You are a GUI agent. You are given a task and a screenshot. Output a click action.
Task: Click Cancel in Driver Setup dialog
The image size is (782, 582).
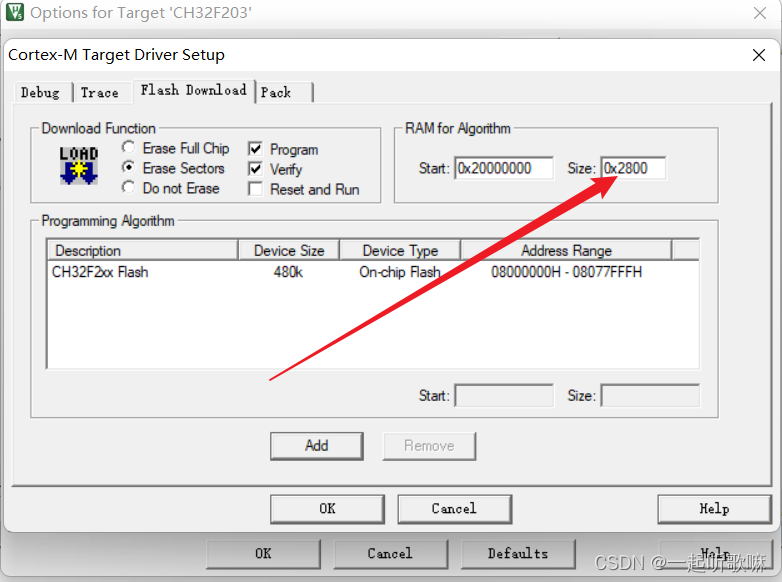(454, 509)
